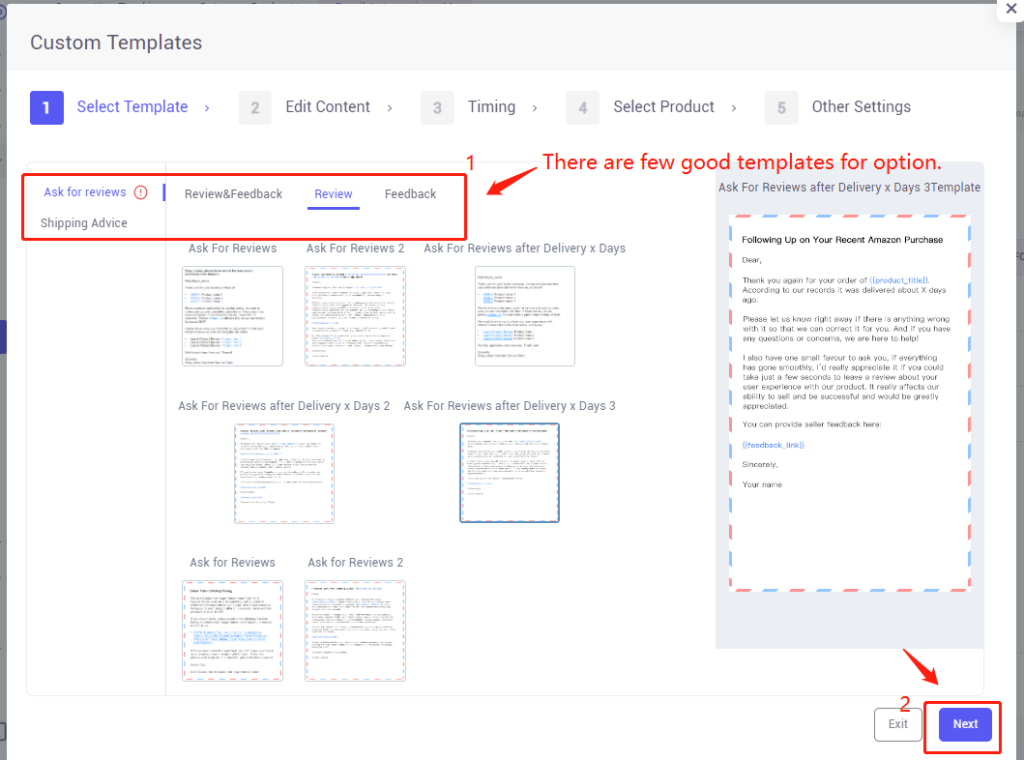Select step 5 number badge

tap(782, 108)
